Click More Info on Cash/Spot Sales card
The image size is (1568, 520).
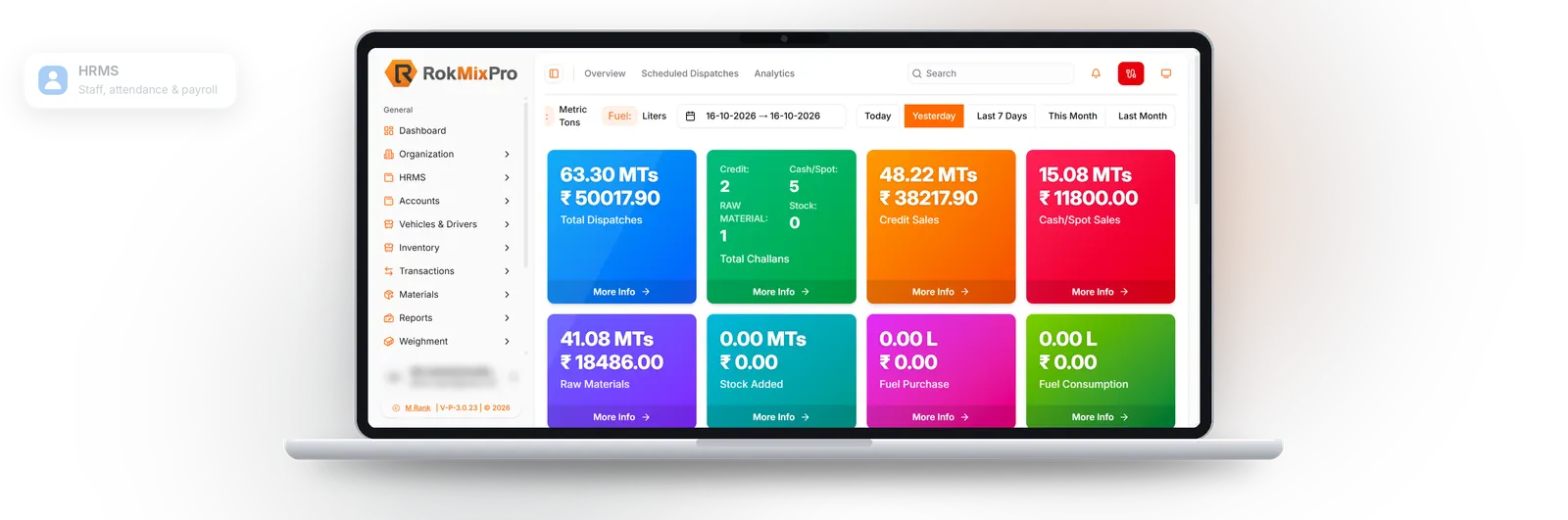click(1101, 292)
